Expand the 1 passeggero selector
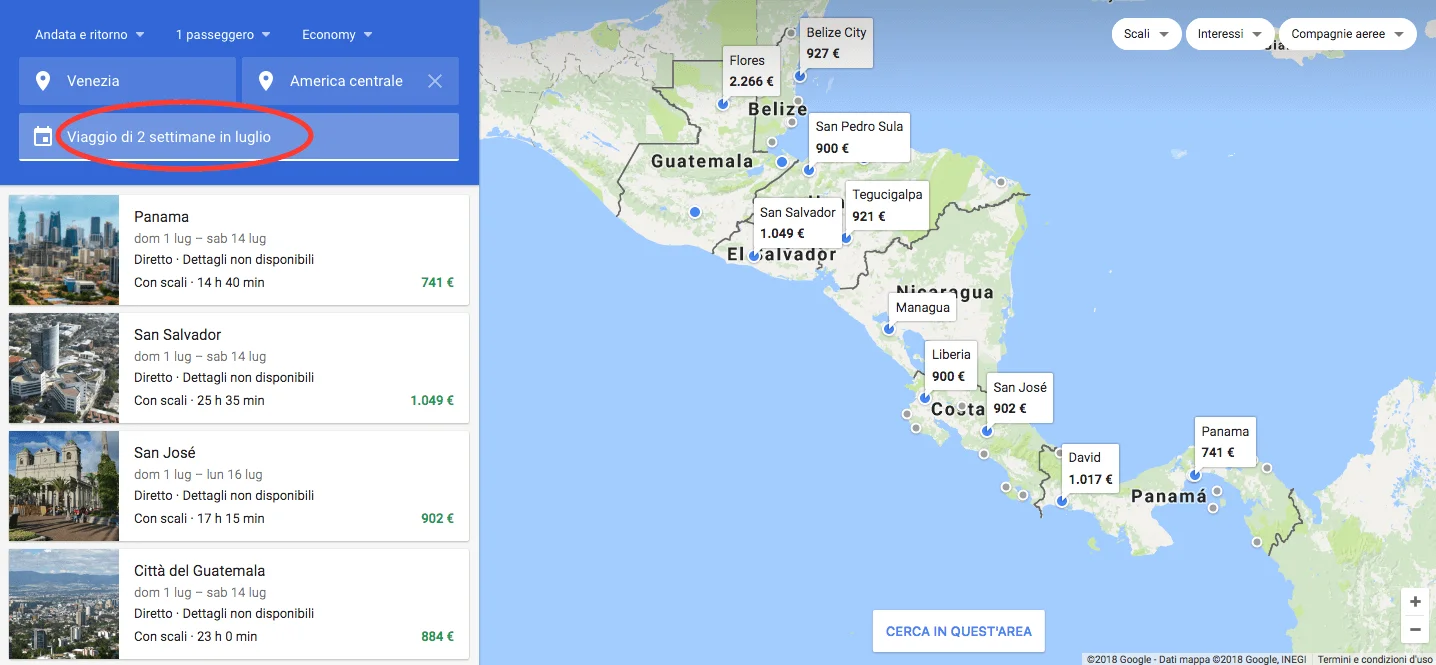 223,35
